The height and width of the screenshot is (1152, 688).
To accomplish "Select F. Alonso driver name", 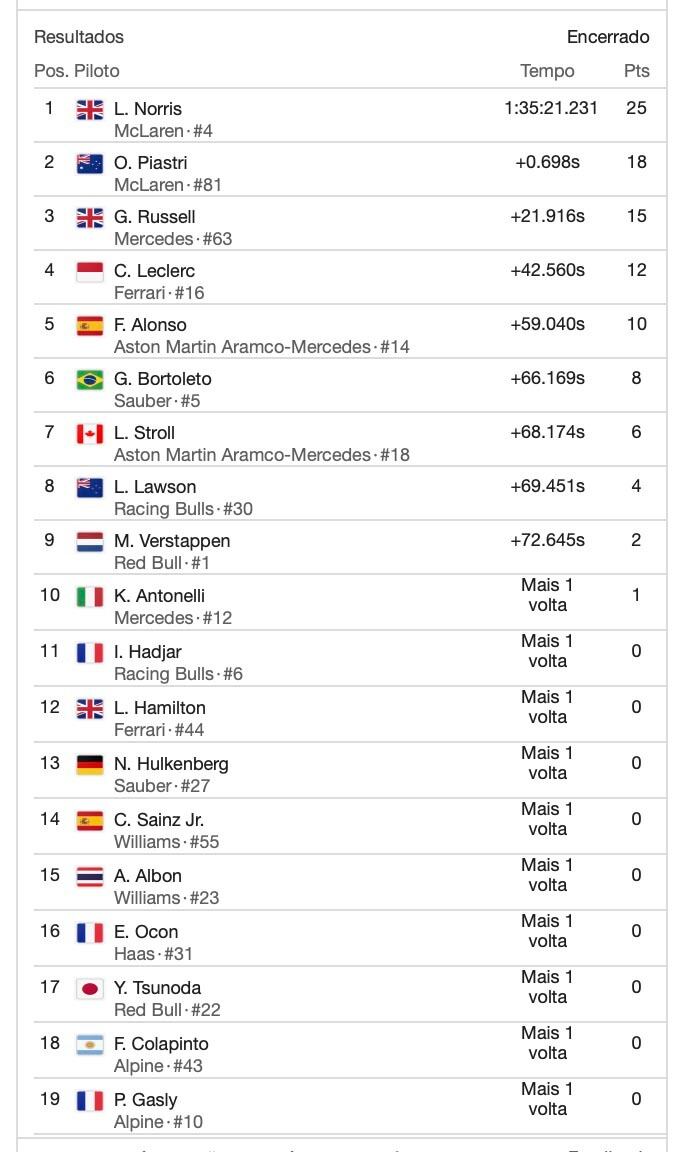I will pyautogui.click(x=150, y=325).
